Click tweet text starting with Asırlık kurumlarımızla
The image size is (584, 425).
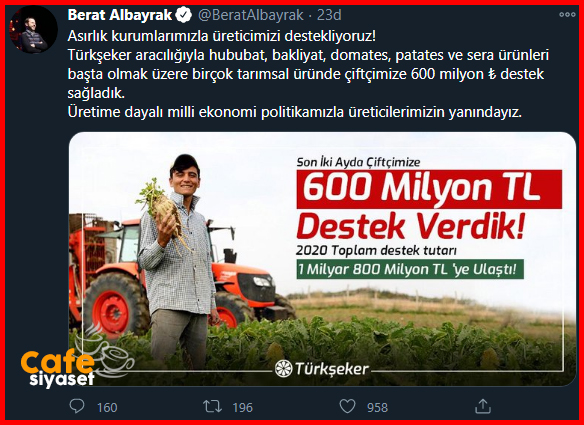click(222, 37)
